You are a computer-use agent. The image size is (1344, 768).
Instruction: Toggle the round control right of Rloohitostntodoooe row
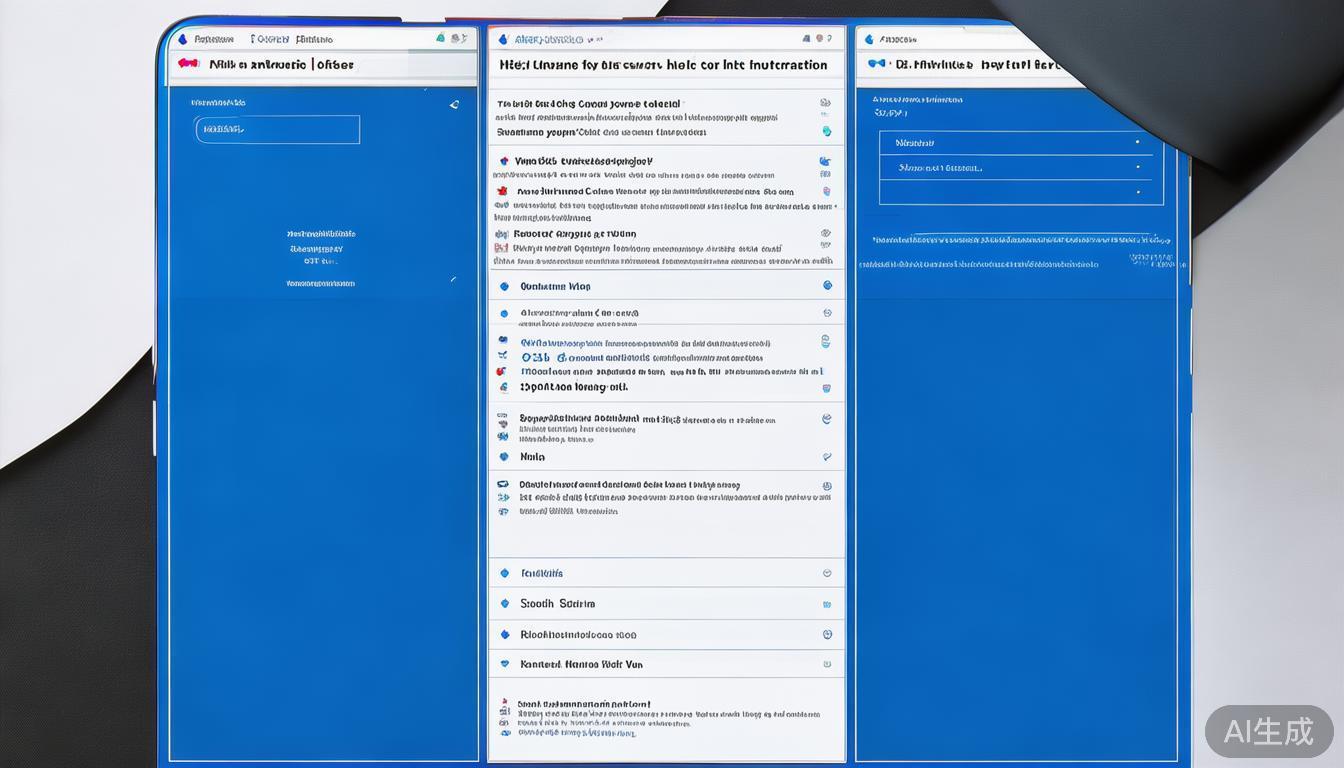point(827,634)
